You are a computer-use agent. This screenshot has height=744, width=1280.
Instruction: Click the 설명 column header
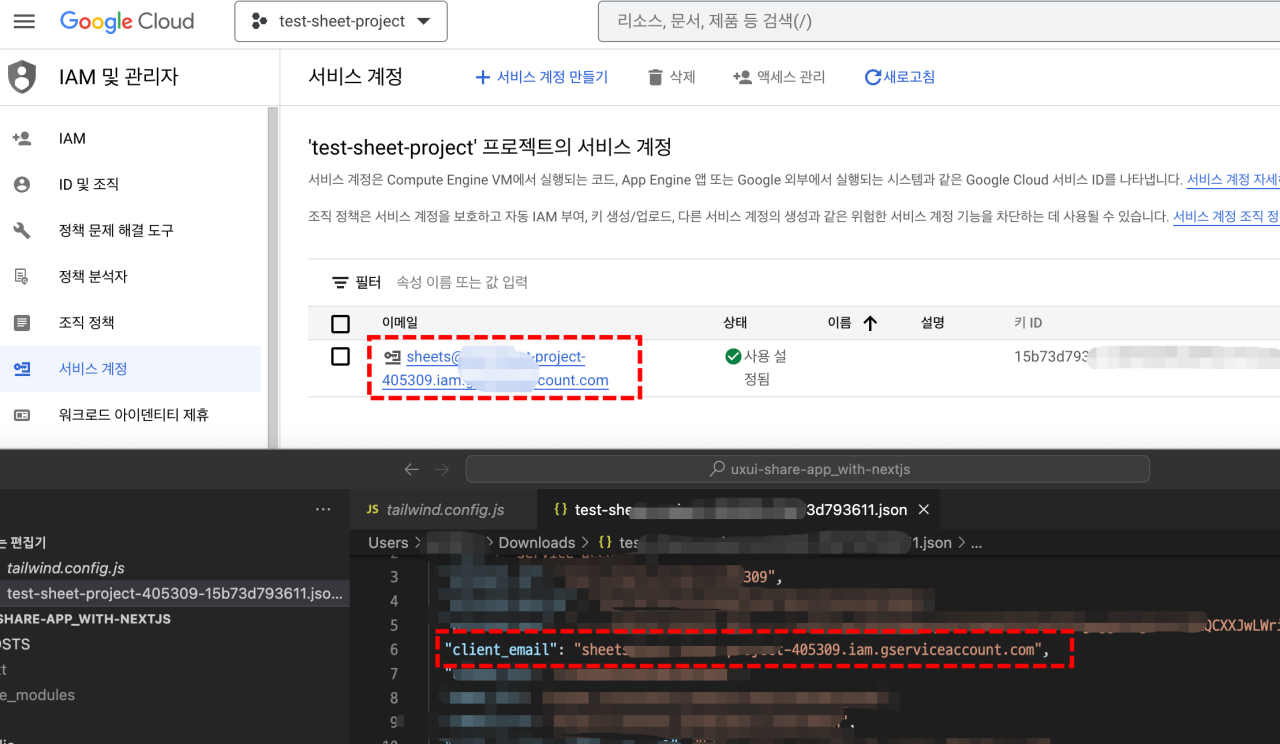pos(933,323)
